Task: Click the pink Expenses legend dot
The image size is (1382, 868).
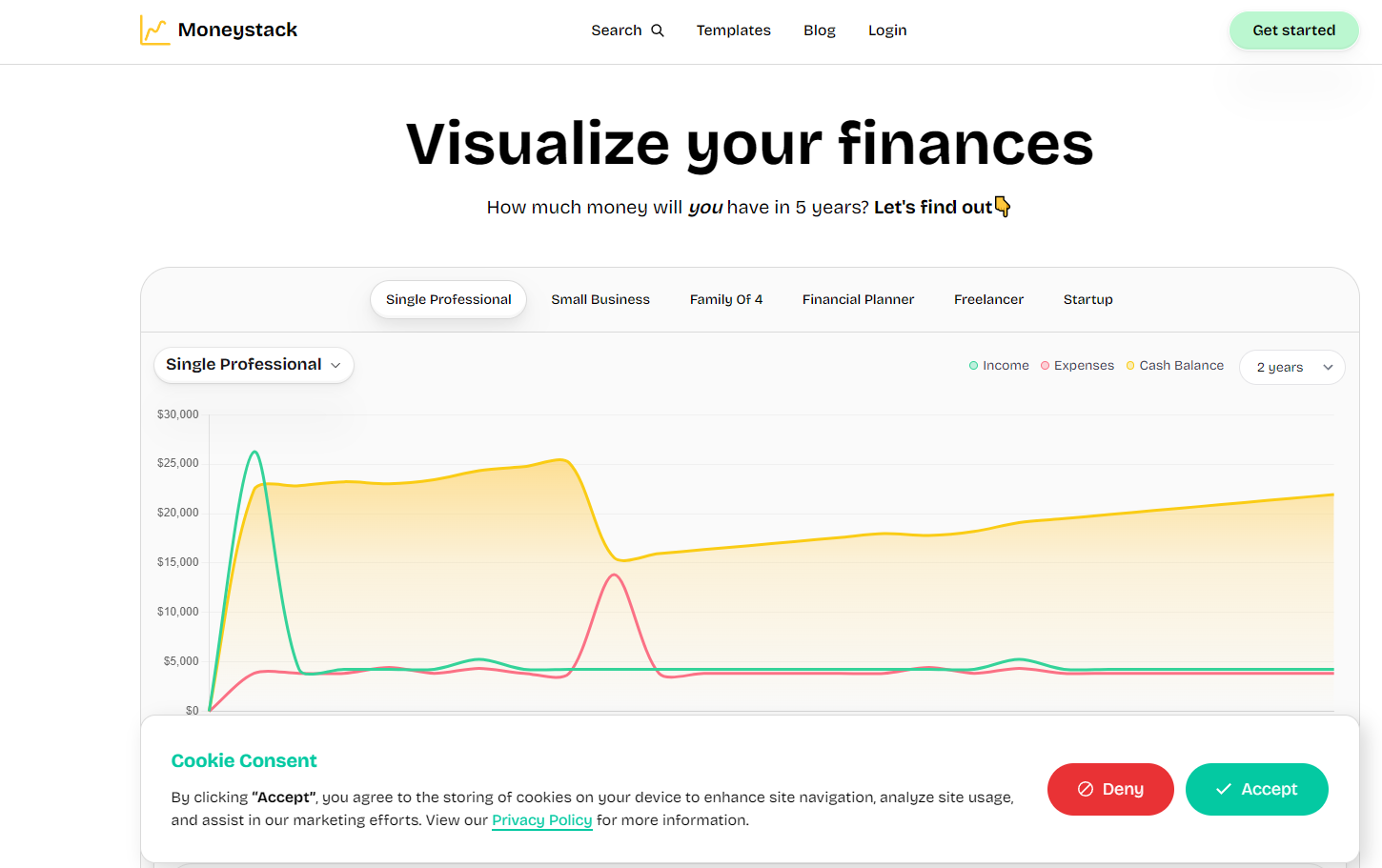Action: (1044, 365)
